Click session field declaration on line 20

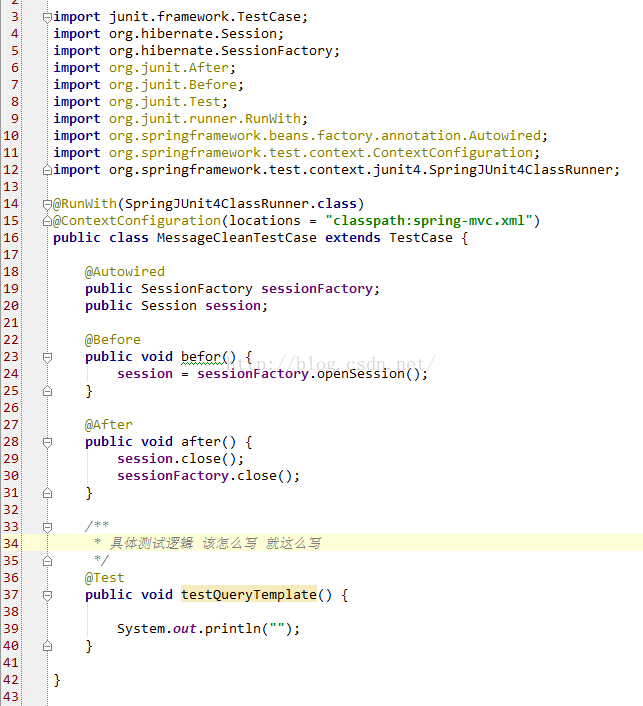tap(177, 306)
